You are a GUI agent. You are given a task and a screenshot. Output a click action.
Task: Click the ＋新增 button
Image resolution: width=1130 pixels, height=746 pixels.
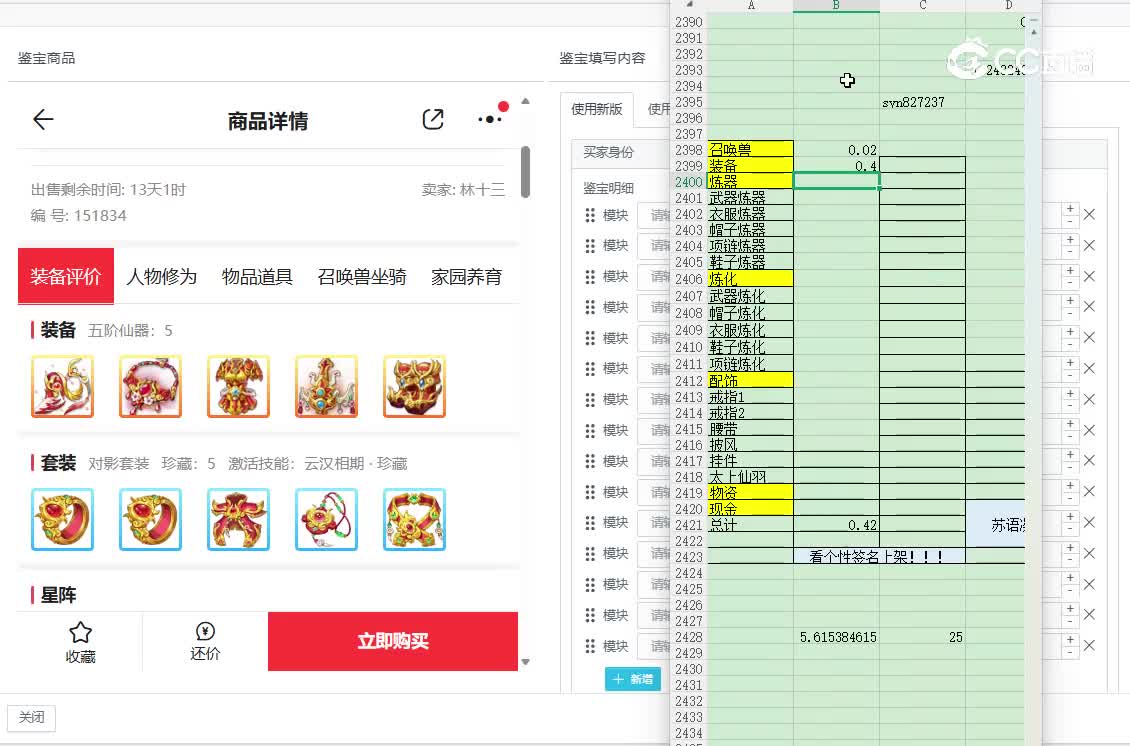point(633,679)
